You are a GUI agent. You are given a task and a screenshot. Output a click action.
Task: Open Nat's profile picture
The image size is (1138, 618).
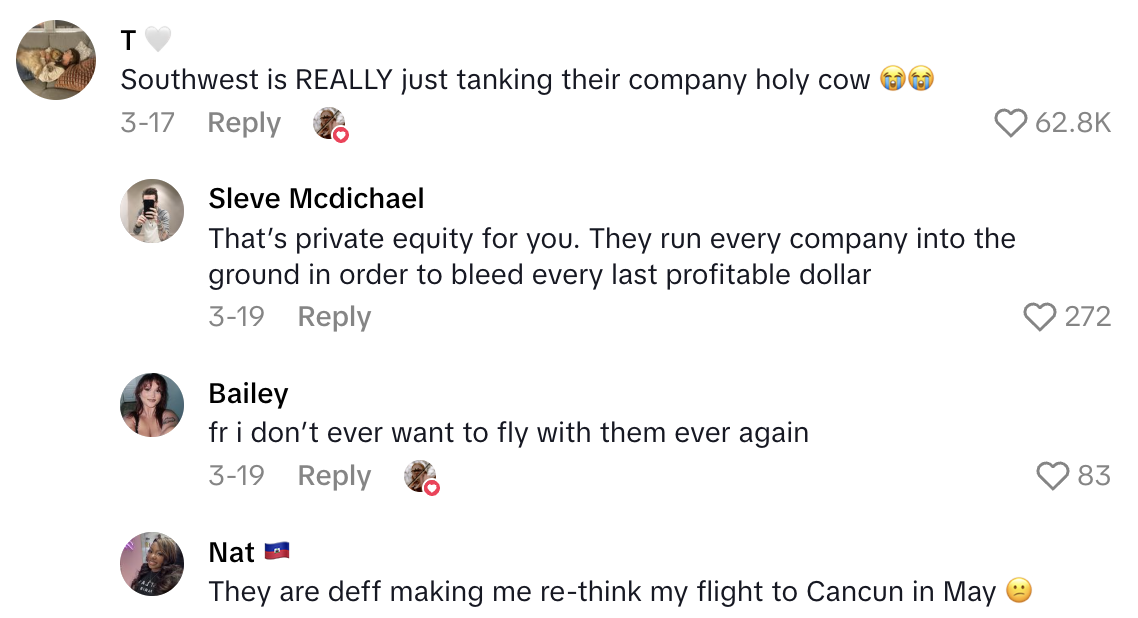point(152,564)
